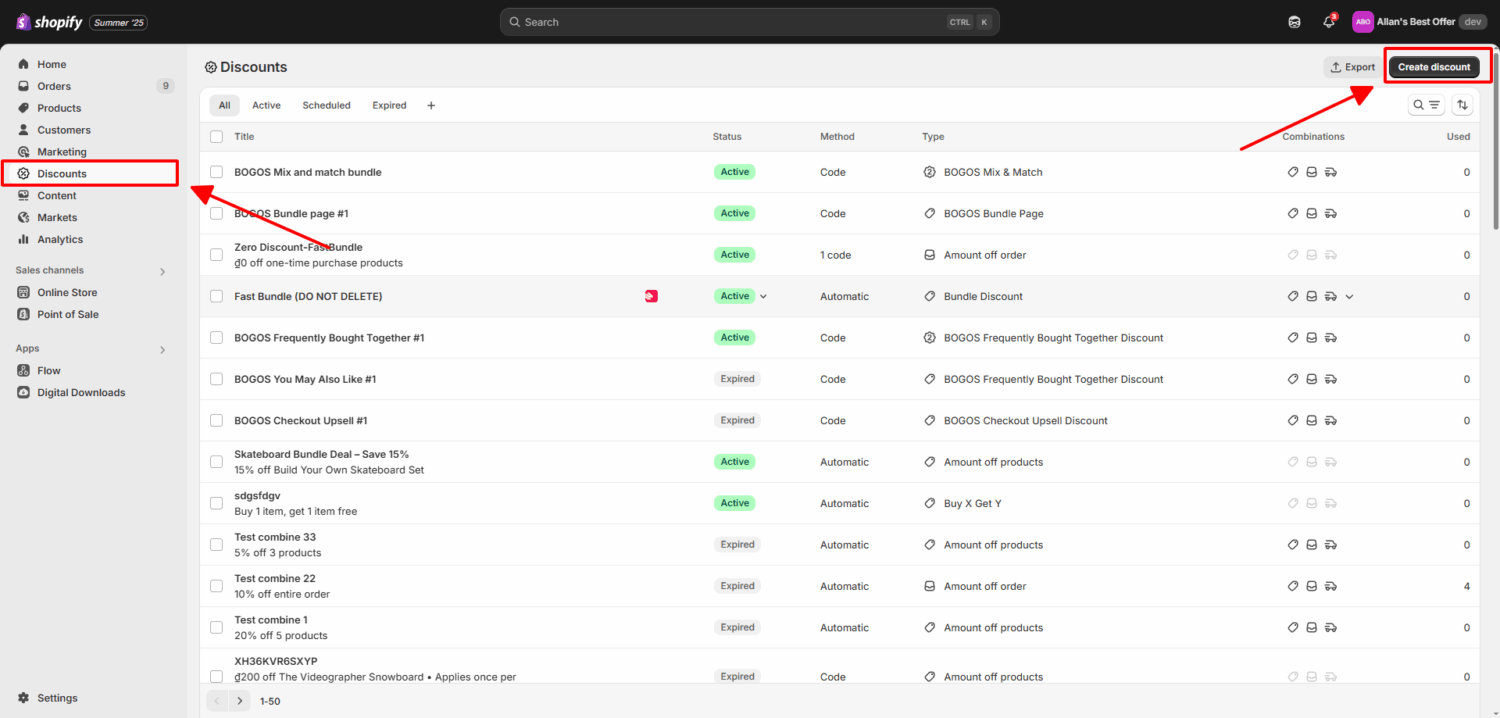This screenshot has height=718, width=1500.
Task: Check the Skateboard Bundle Deal row
Action: (217, 462)
